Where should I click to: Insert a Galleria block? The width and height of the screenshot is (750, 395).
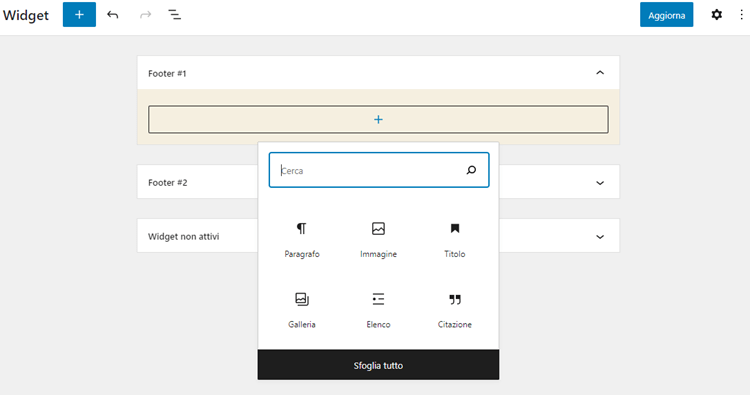(x=302, y=310)
